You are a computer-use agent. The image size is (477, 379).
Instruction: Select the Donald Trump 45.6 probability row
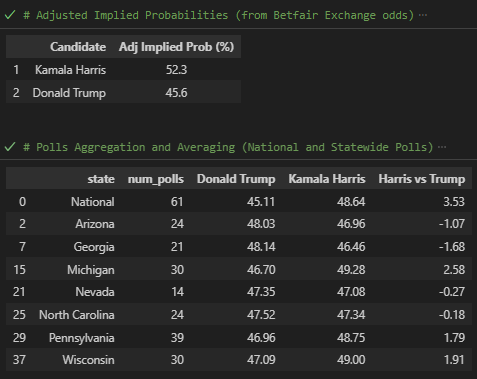123,92
